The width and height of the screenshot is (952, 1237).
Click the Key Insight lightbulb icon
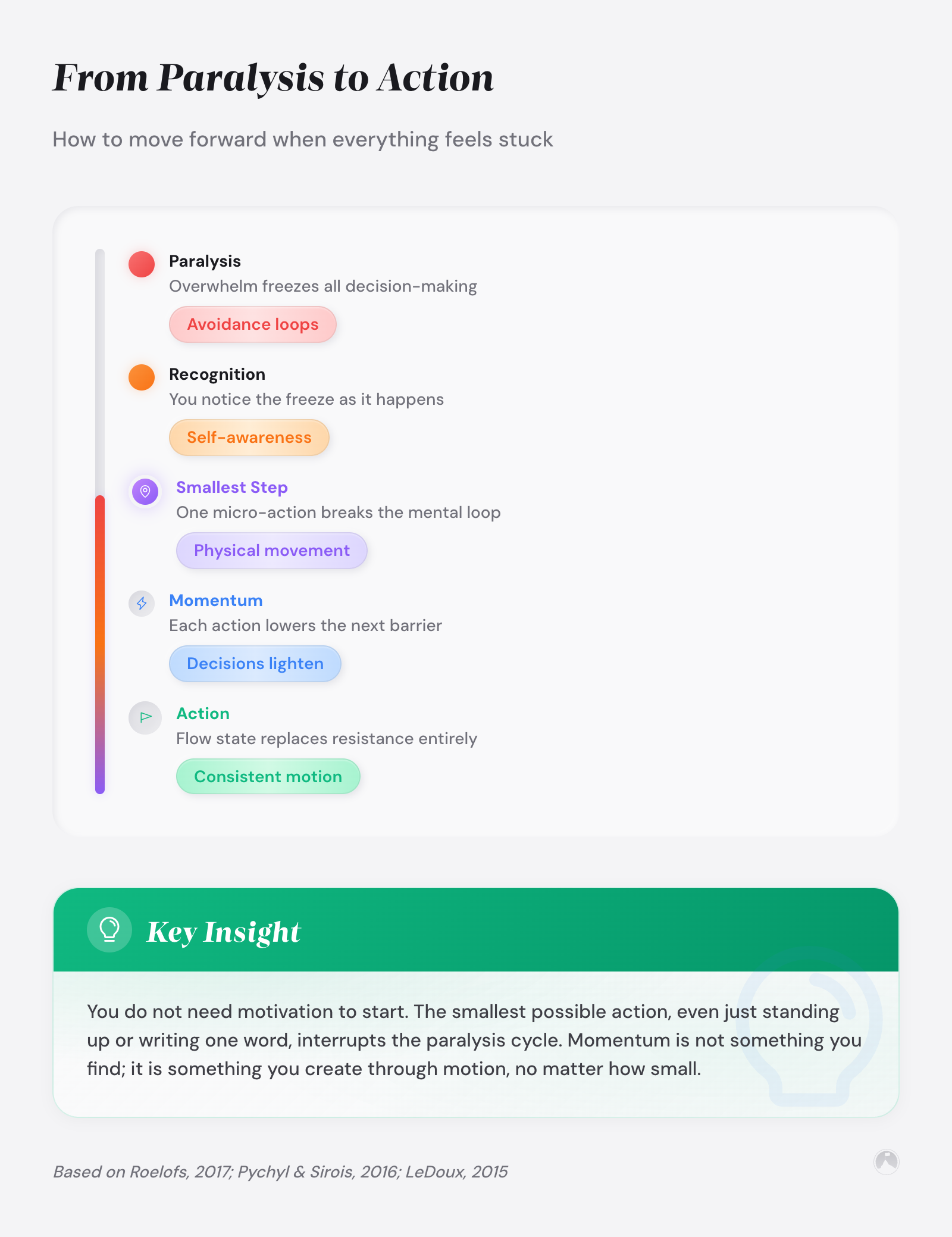tap(109, 930)
